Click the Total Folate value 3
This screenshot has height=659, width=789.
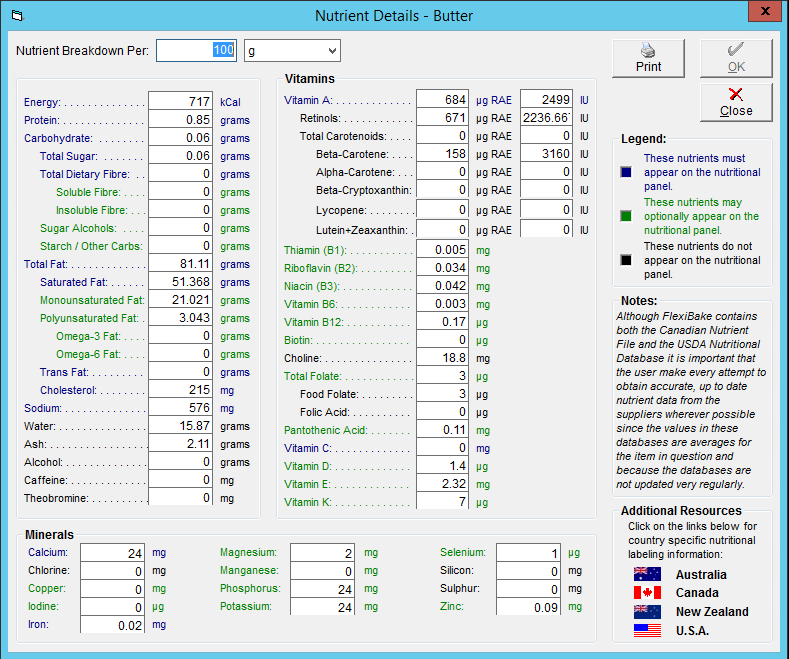442,376
